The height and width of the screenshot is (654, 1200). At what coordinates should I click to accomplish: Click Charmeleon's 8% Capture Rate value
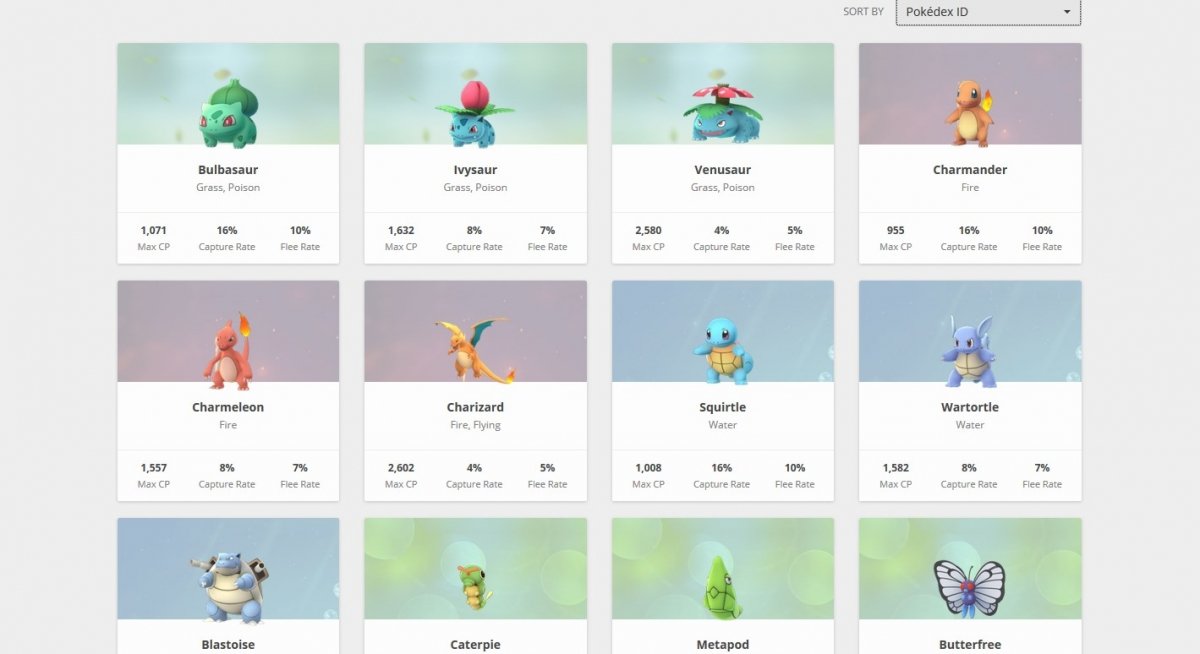coord(227,468)
